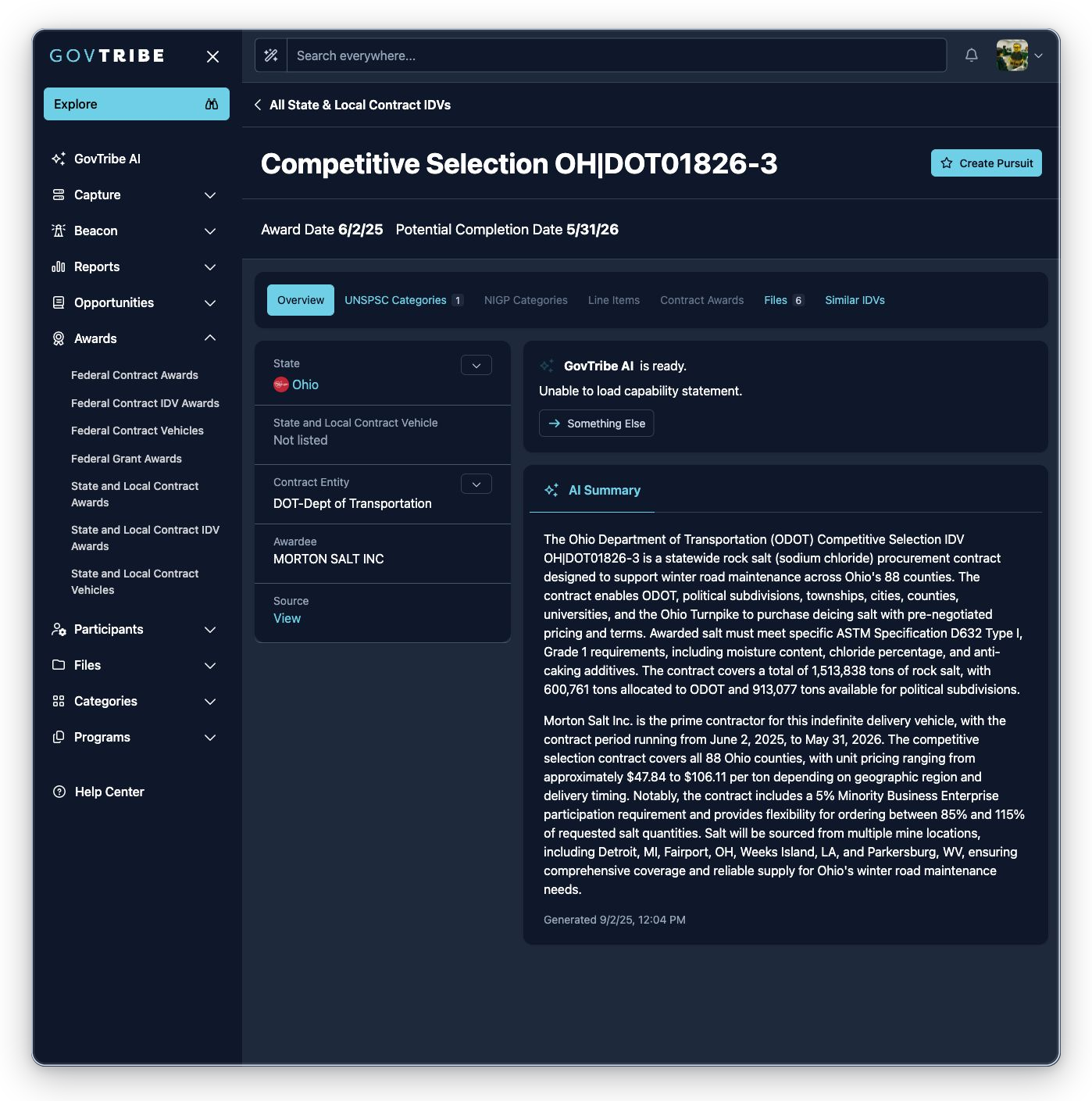Click the MORTON SALT INC awardee text
1092x1101 pixels.
[x=329, y=559]
